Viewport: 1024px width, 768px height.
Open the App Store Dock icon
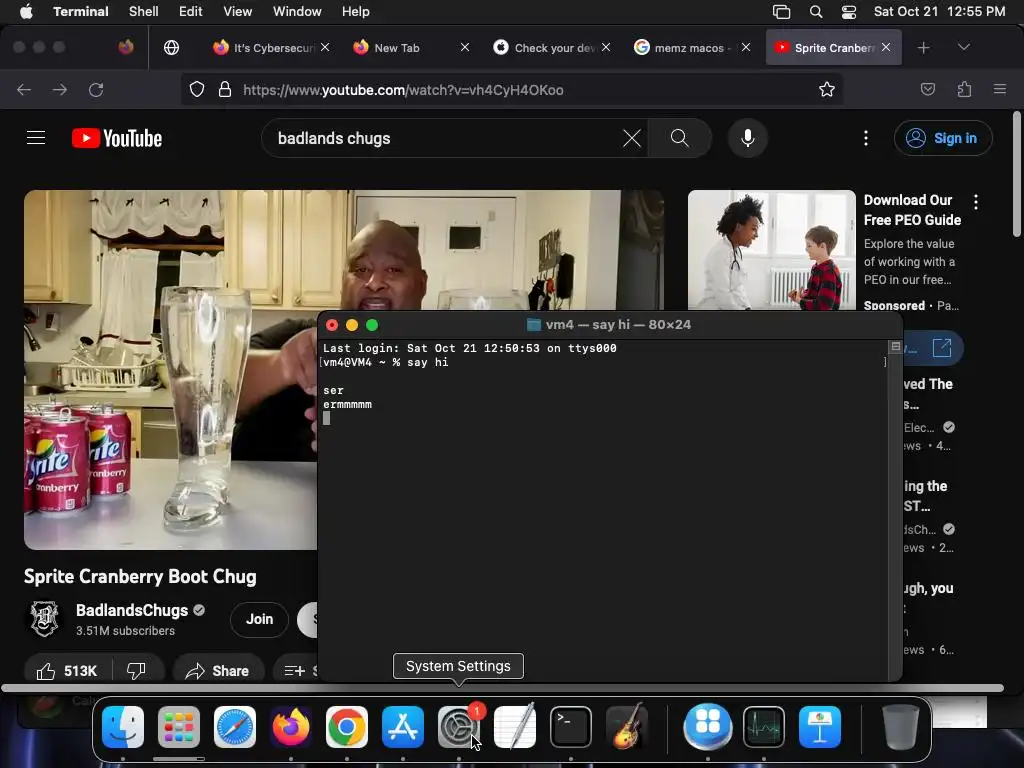click(x=403, y=727)
